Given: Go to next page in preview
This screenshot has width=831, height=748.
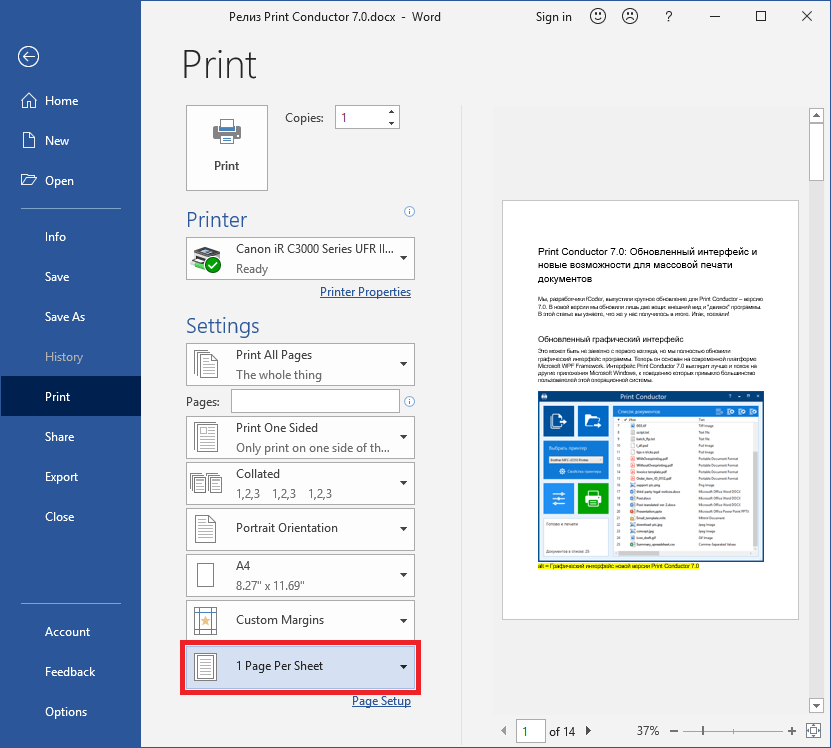Looking at the screenshot, I should tap(588, 731).
